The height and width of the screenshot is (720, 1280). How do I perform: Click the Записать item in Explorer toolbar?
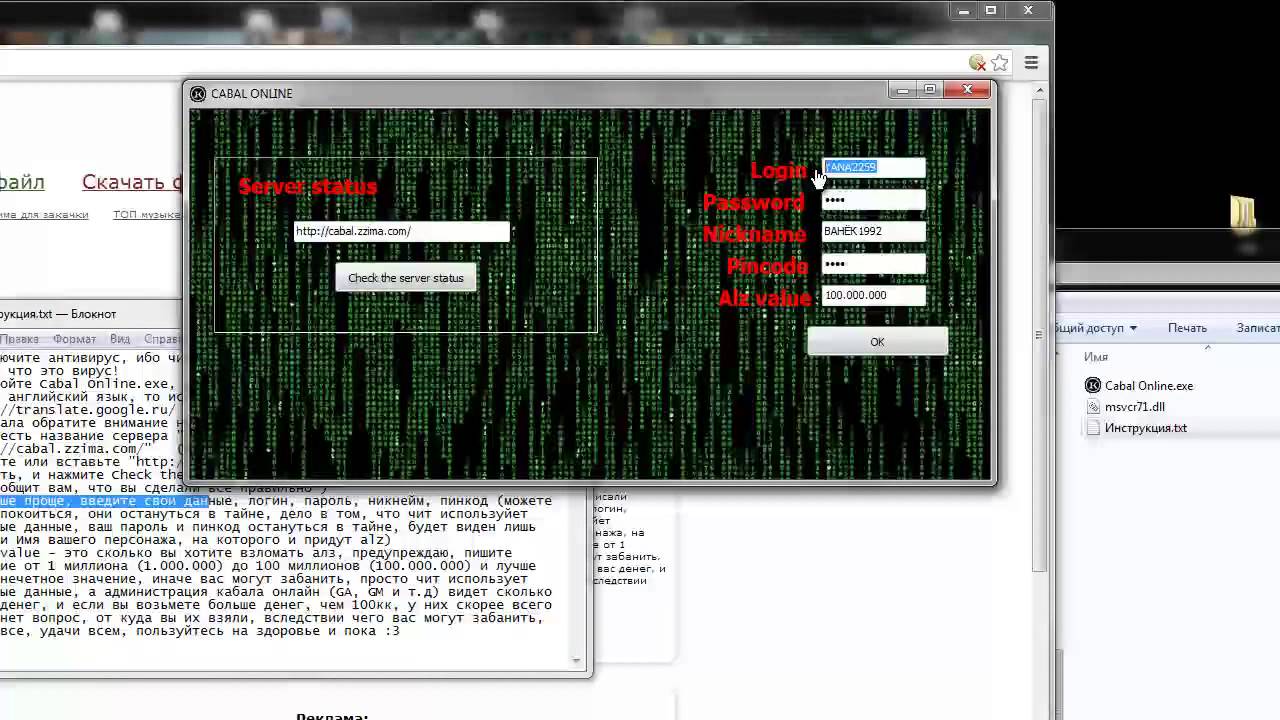(x=1258, y=328)
